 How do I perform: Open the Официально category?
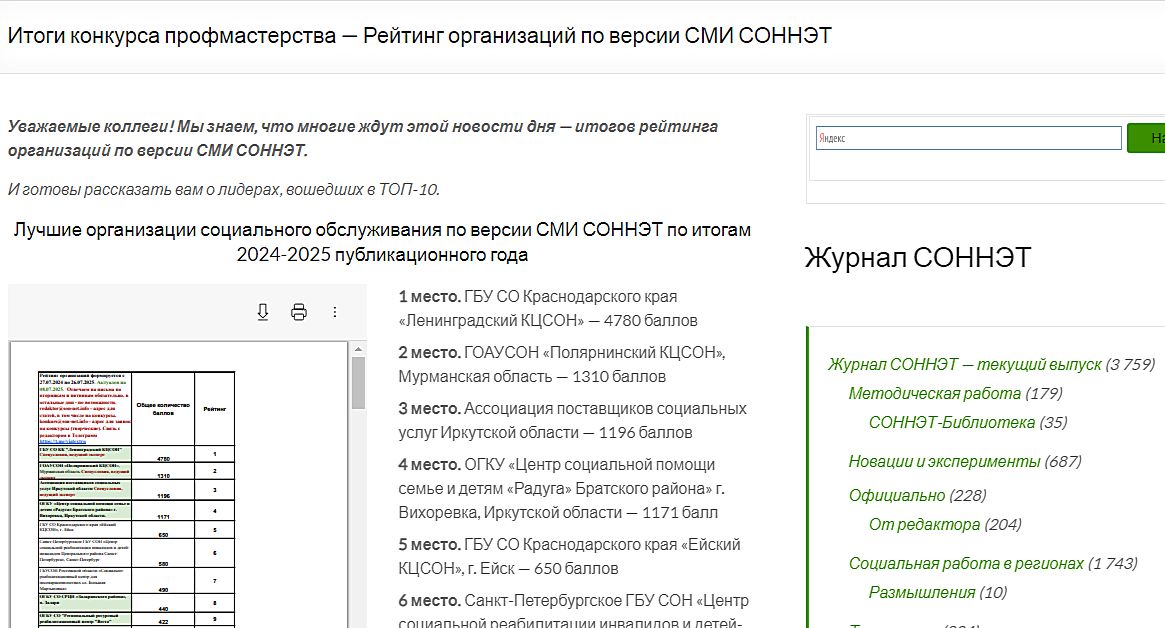tap(896, 495)
